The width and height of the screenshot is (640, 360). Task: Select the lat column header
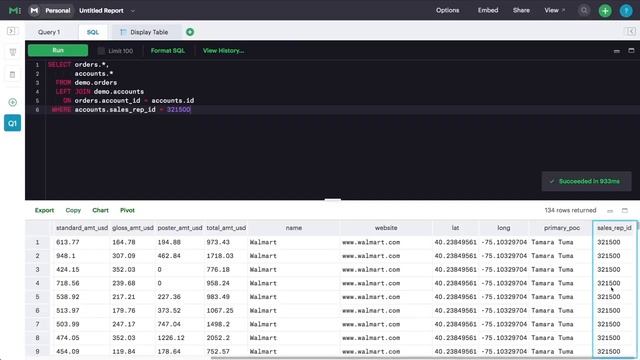coord(456,228)
